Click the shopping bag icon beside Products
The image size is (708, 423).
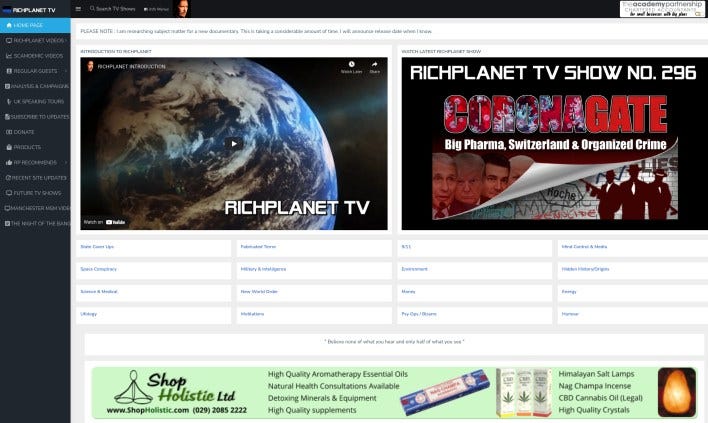[9, 147]
